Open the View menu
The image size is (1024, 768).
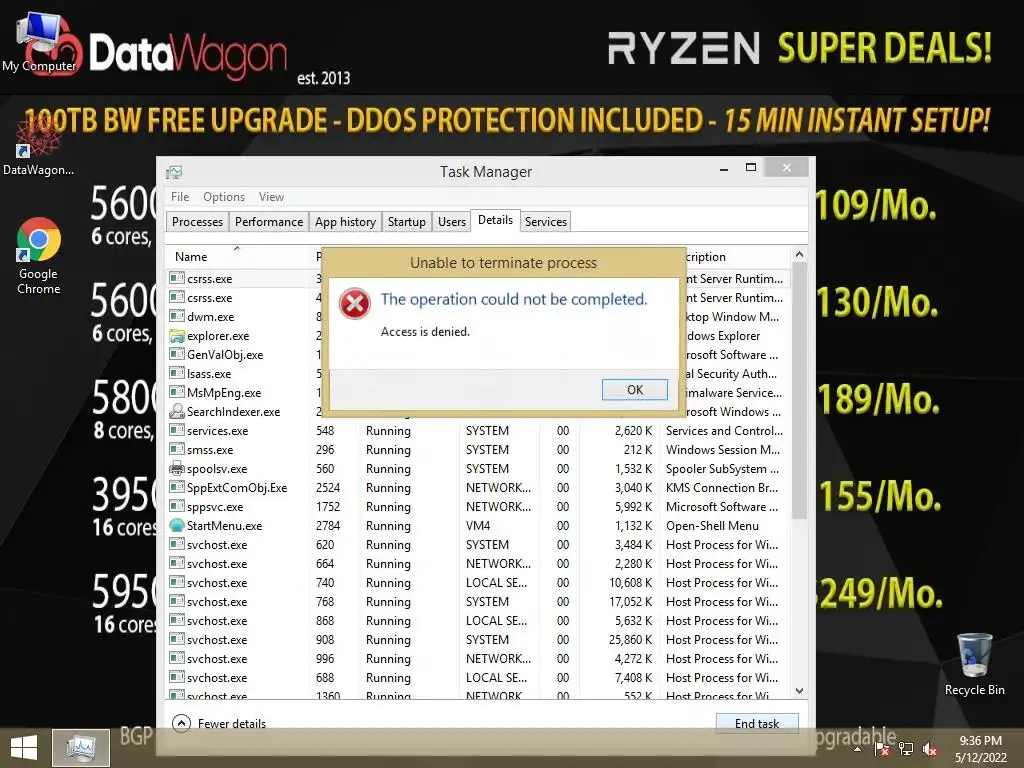[271, 197]
